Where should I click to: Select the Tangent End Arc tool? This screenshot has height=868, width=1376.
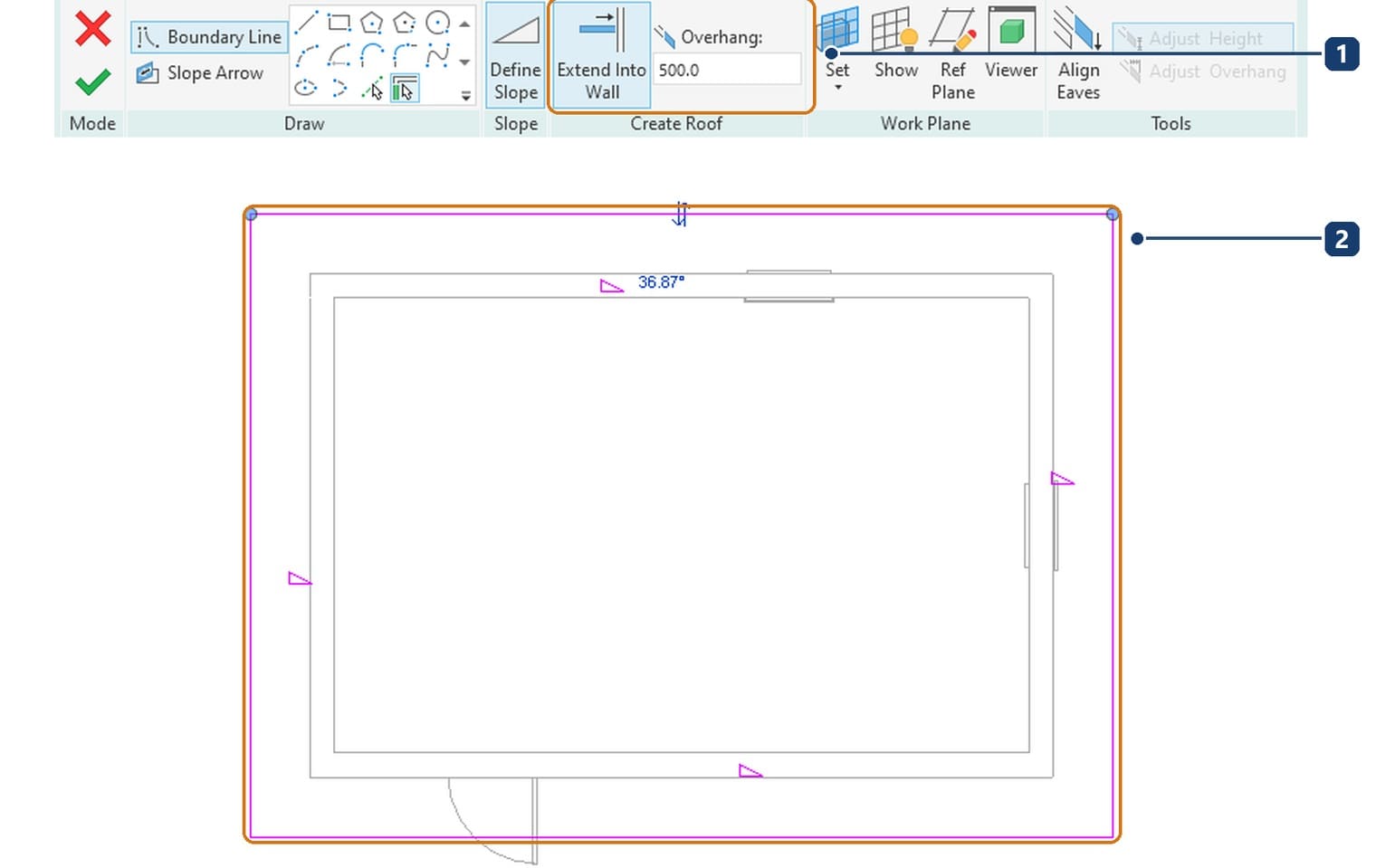[371, 56]
